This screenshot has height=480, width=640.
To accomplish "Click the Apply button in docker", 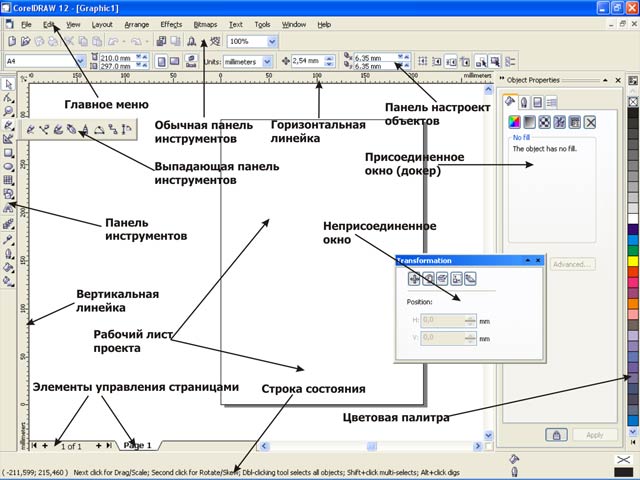I will pos(595,435).
